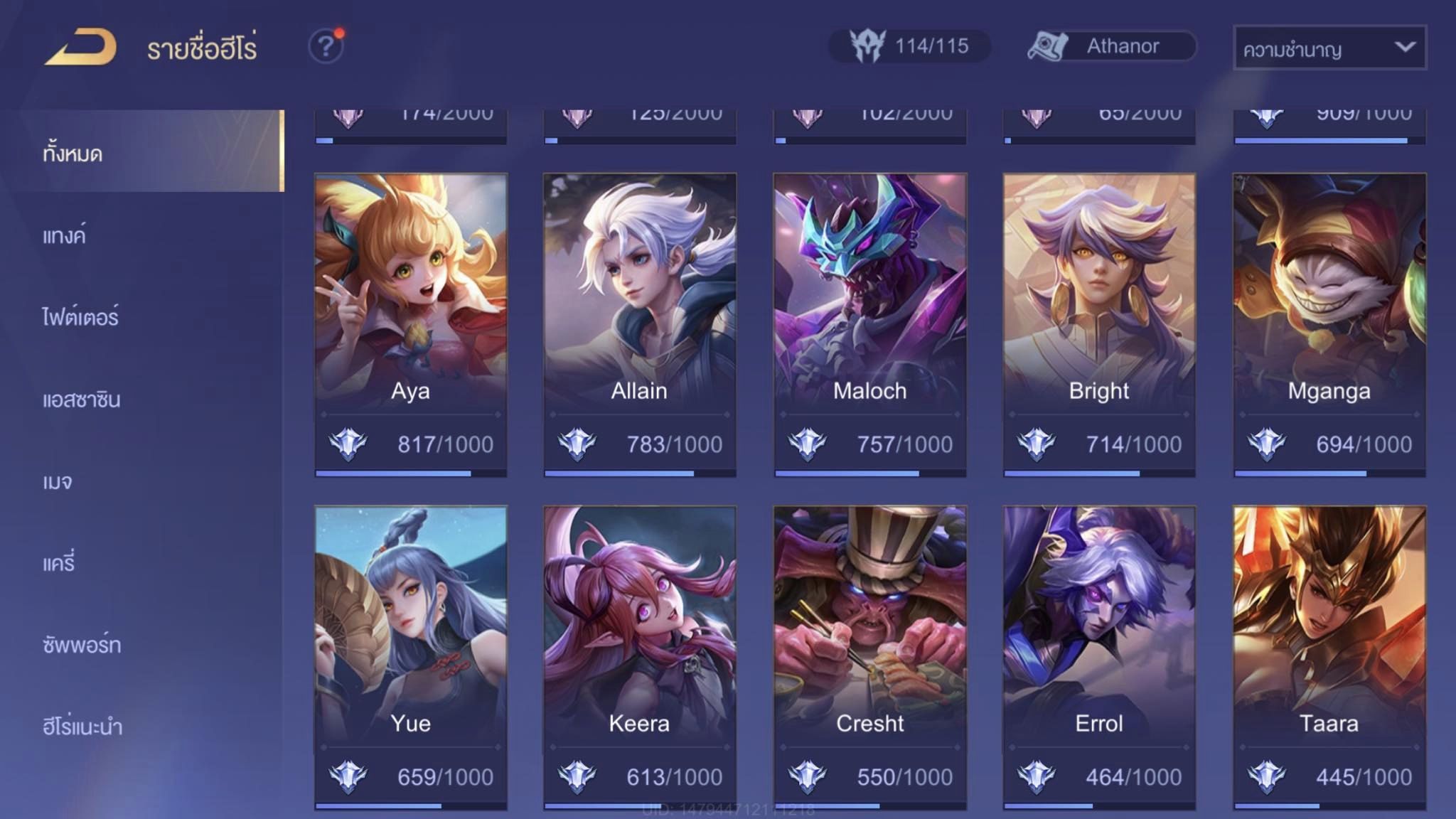This screenshot has width=1456, height=819.
Task: Click Aya's proficiency badge icon
Action: point(348,444)
